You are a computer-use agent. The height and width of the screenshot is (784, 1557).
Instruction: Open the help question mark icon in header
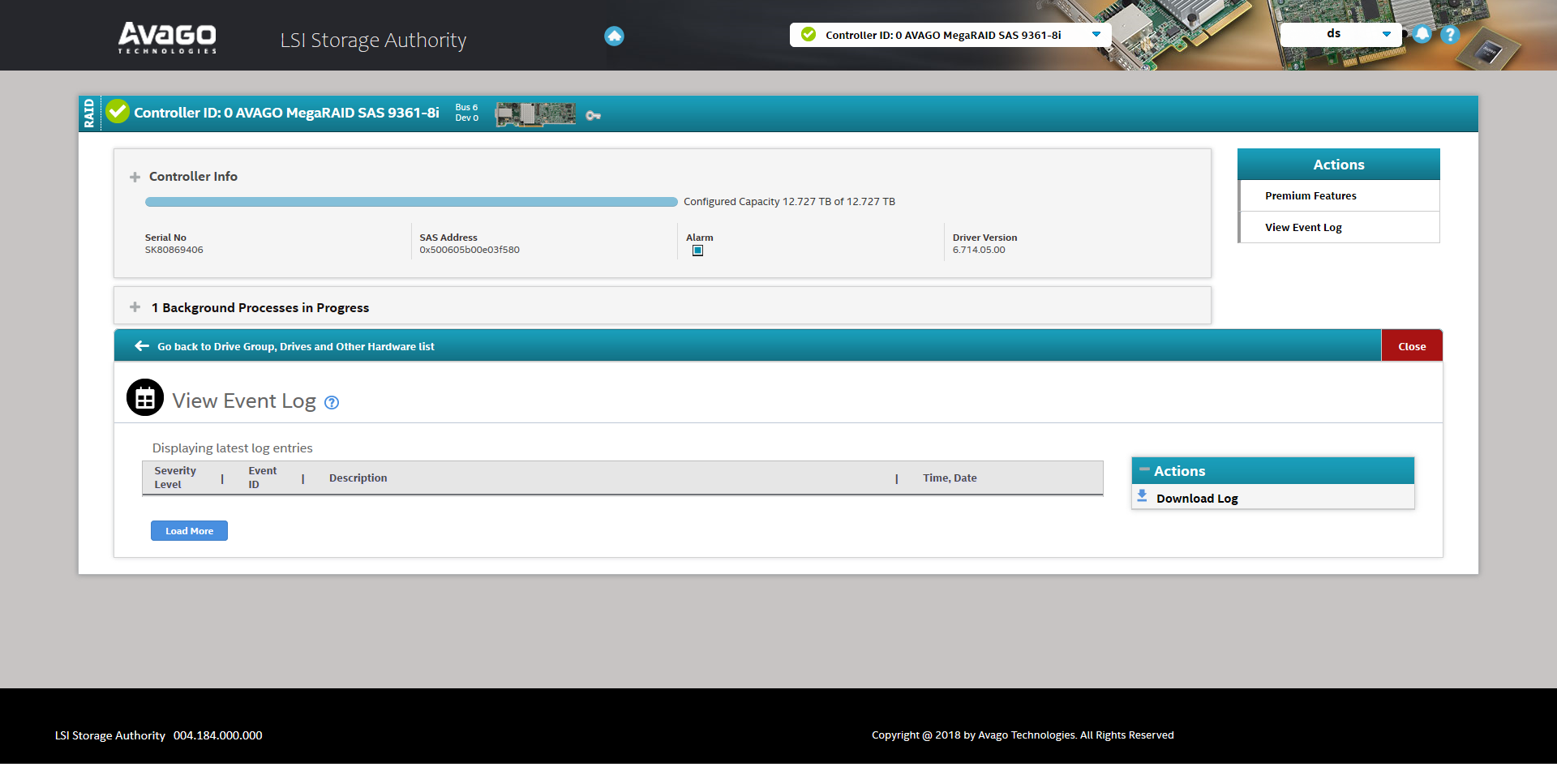click(1450, 34)
